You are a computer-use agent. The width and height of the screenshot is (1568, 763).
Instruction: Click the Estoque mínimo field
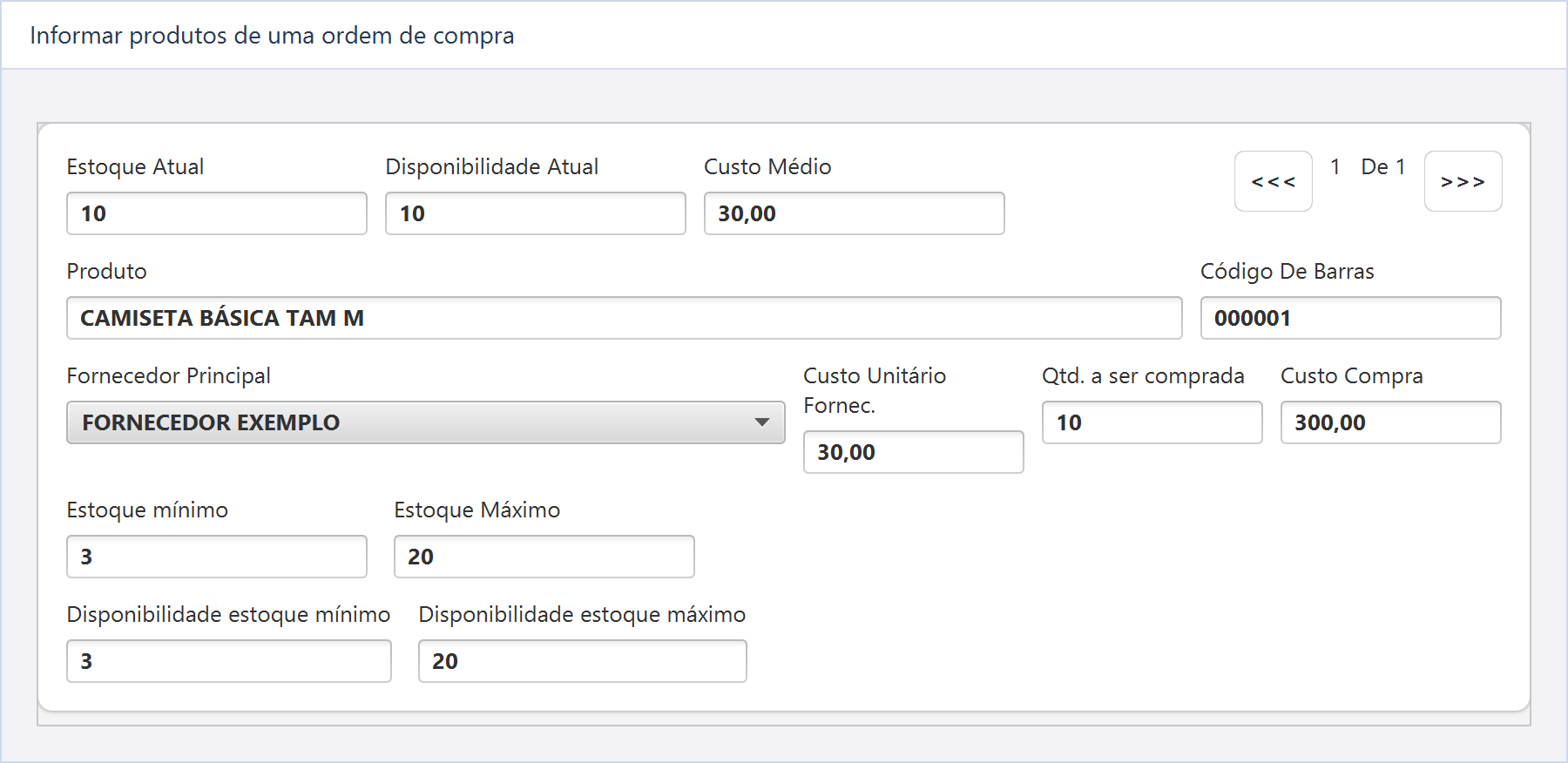(x=217, y=557)
